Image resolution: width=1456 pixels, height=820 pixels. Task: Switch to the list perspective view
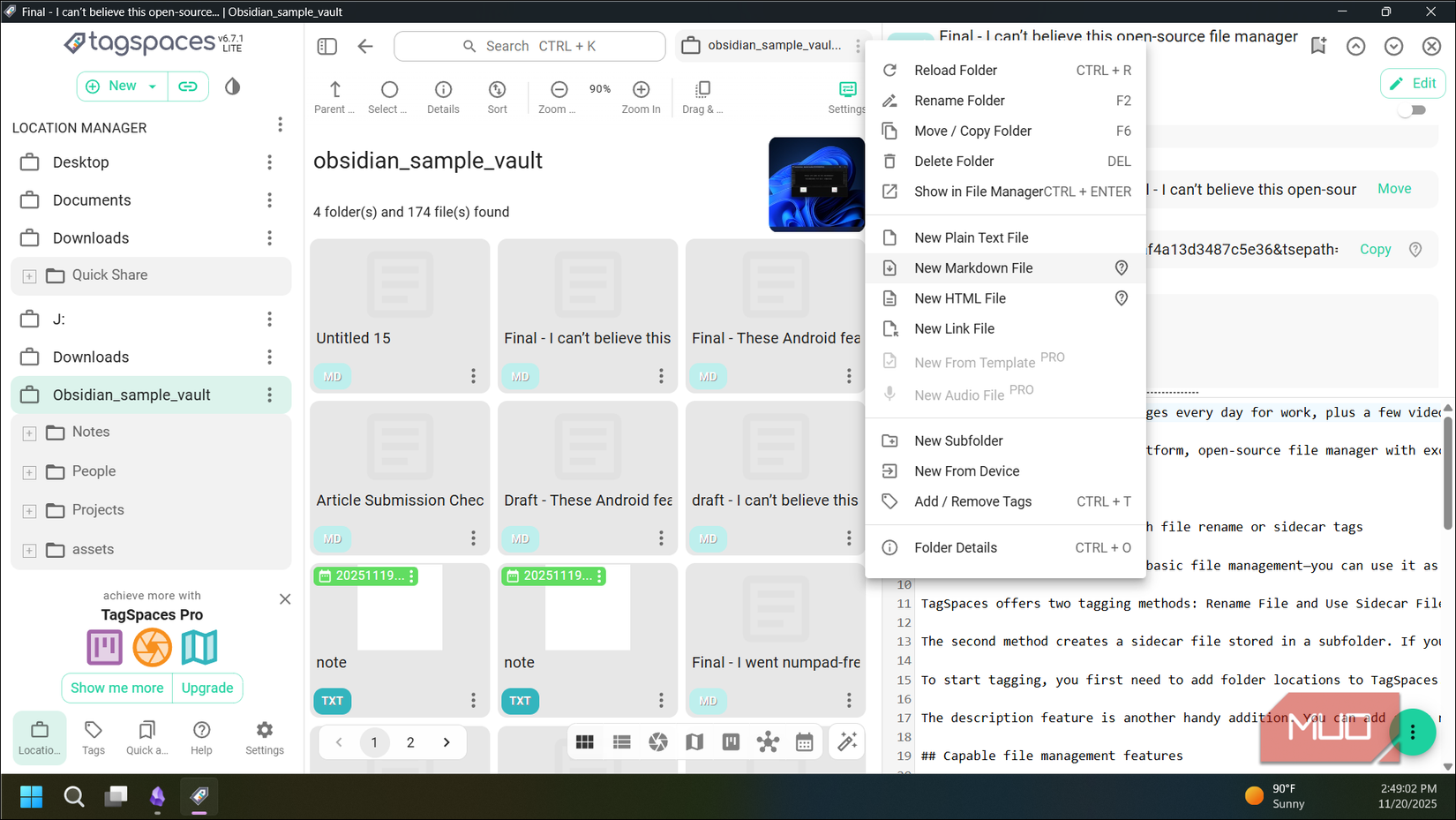(x=621, y=742)
